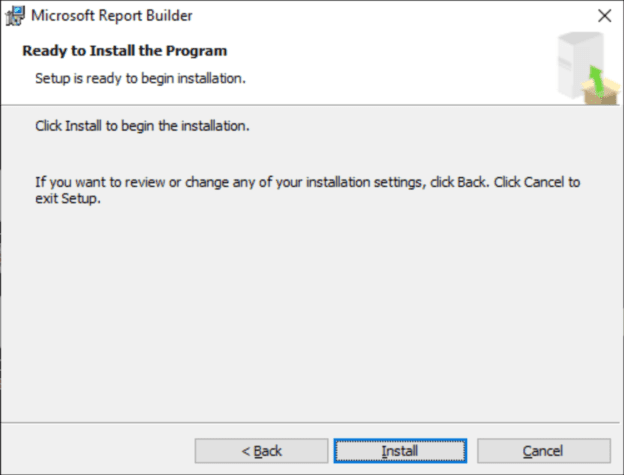
Task: Click 'Click Install to begin the installation' text
Action: pos(142,127)
